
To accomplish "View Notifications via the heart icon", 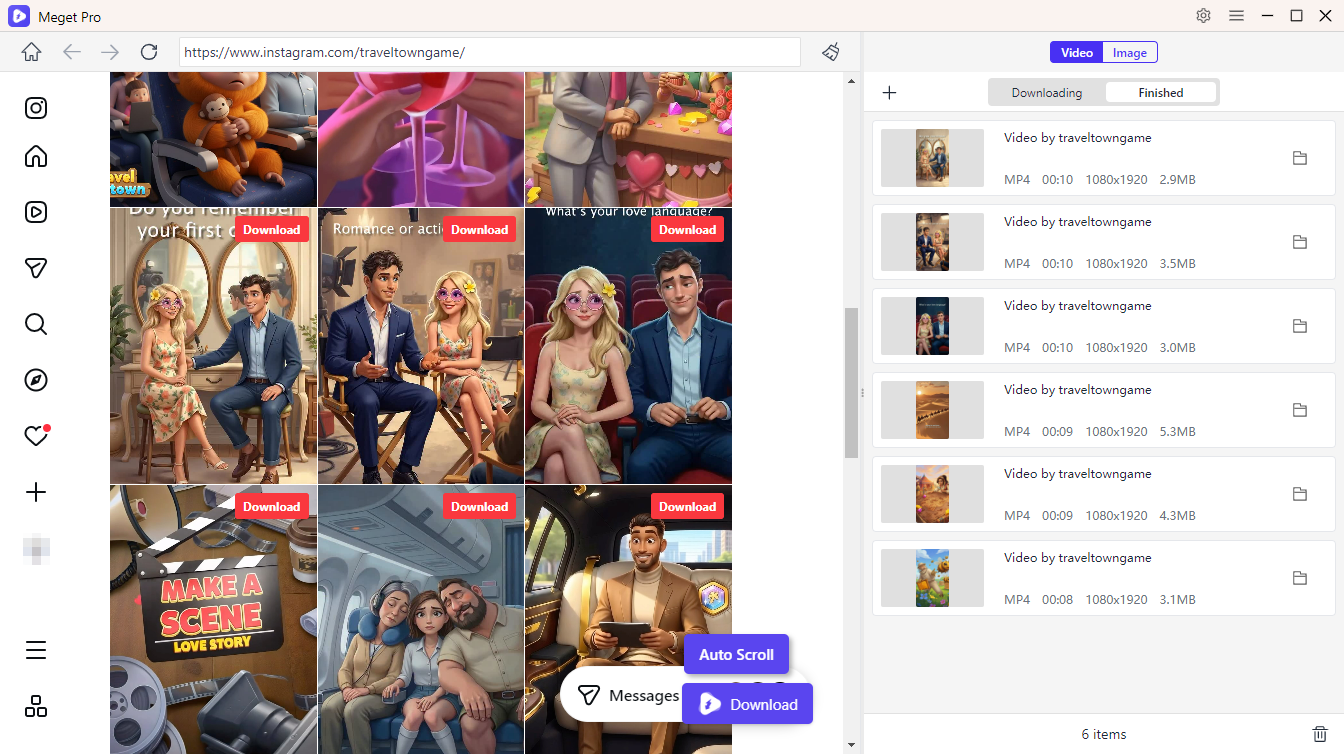I will click(36, 436).
